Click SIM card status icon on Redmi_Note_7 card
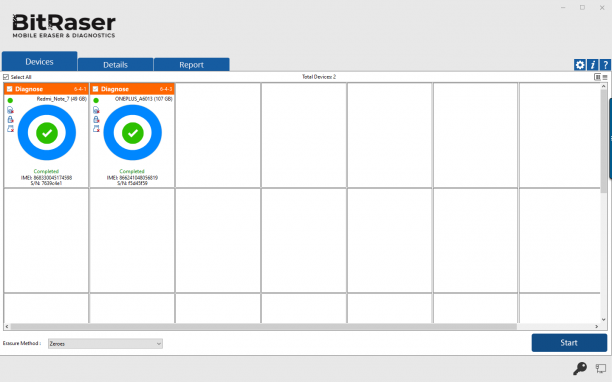Screen dimensions: 612x382 [11, 110]
